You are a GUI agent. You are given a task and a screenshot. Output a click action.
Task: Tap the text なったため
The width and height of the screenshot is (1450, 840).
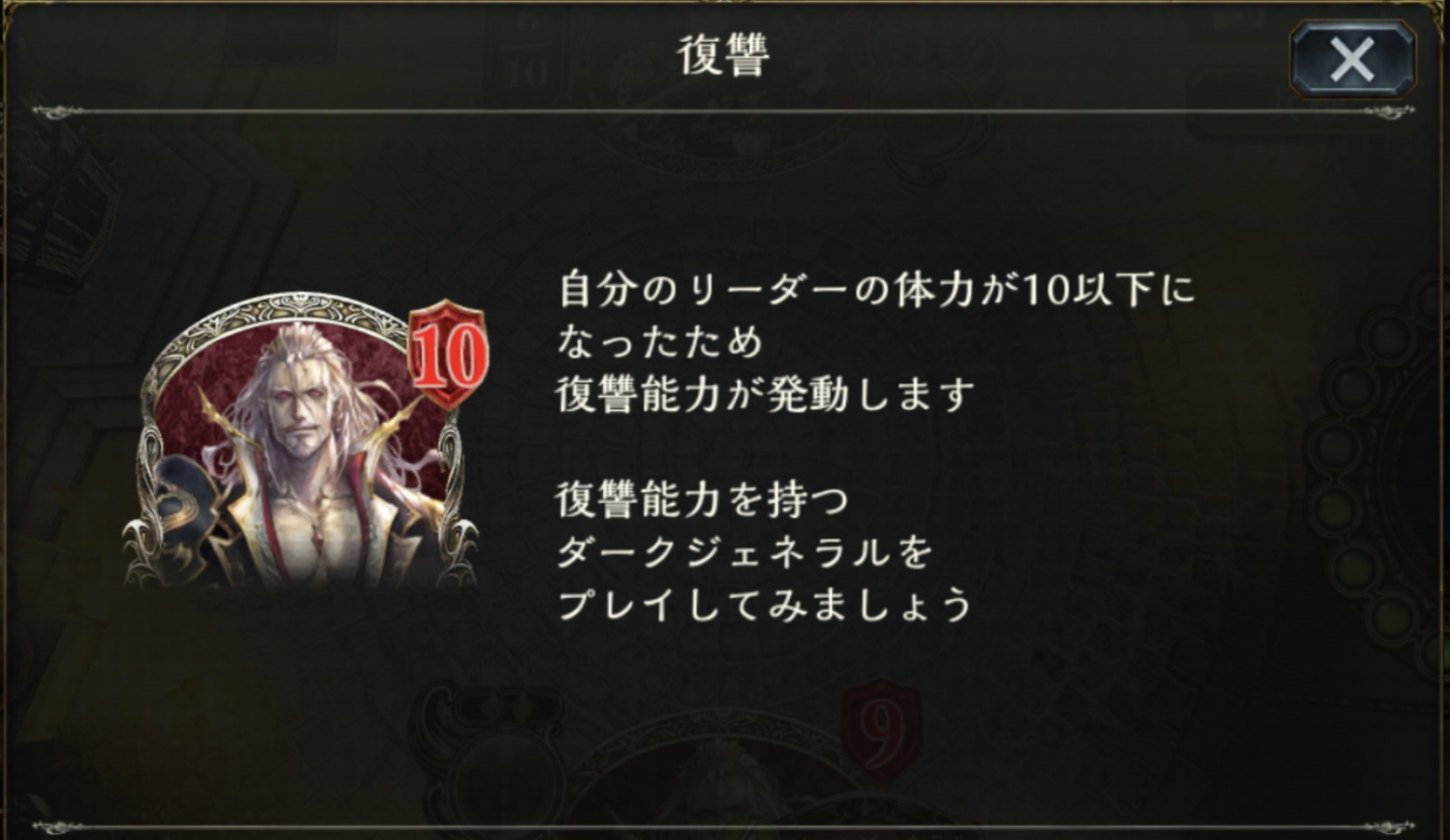(660, 342)
